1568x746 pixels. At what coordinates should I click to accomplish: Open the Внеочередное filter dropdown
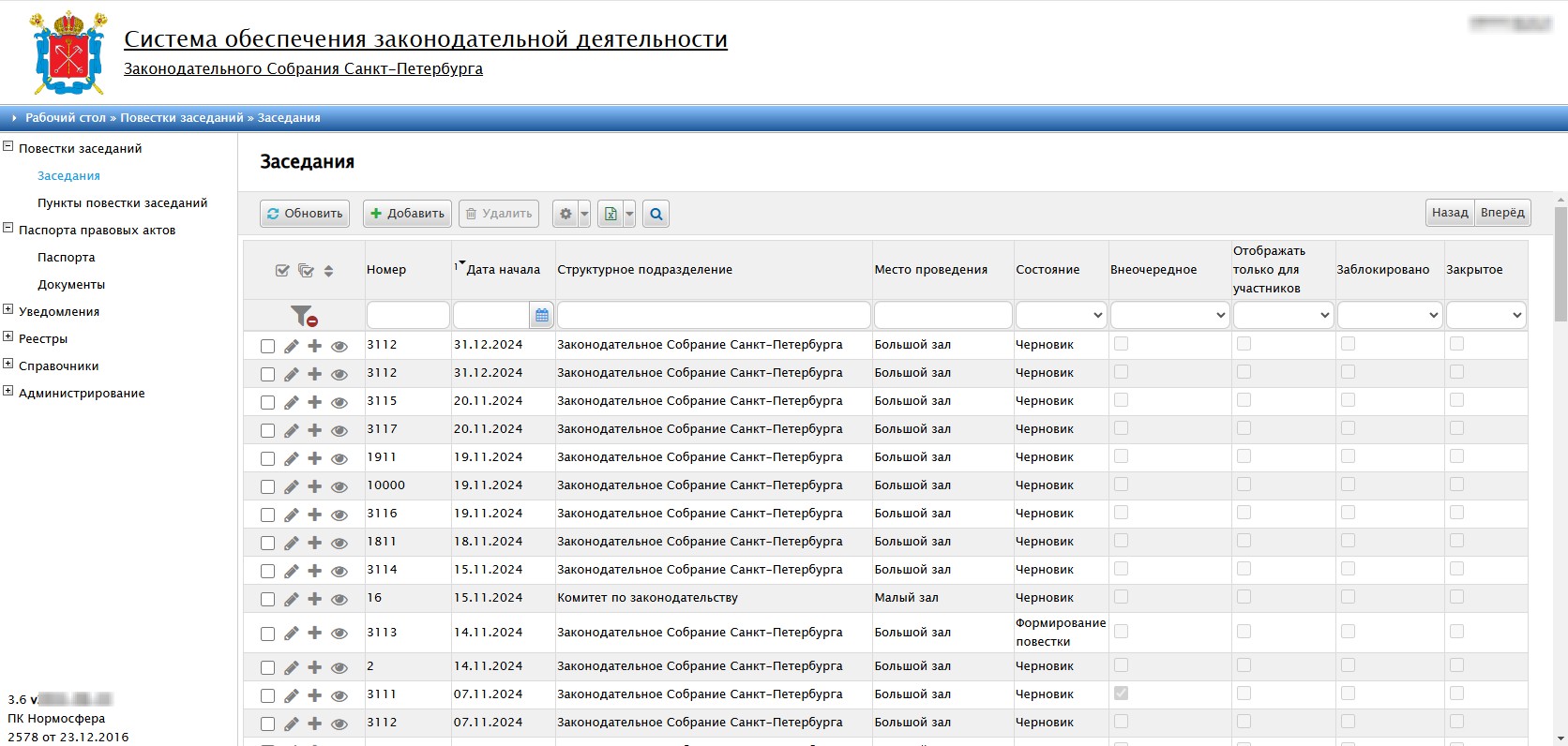[1169, 315]
